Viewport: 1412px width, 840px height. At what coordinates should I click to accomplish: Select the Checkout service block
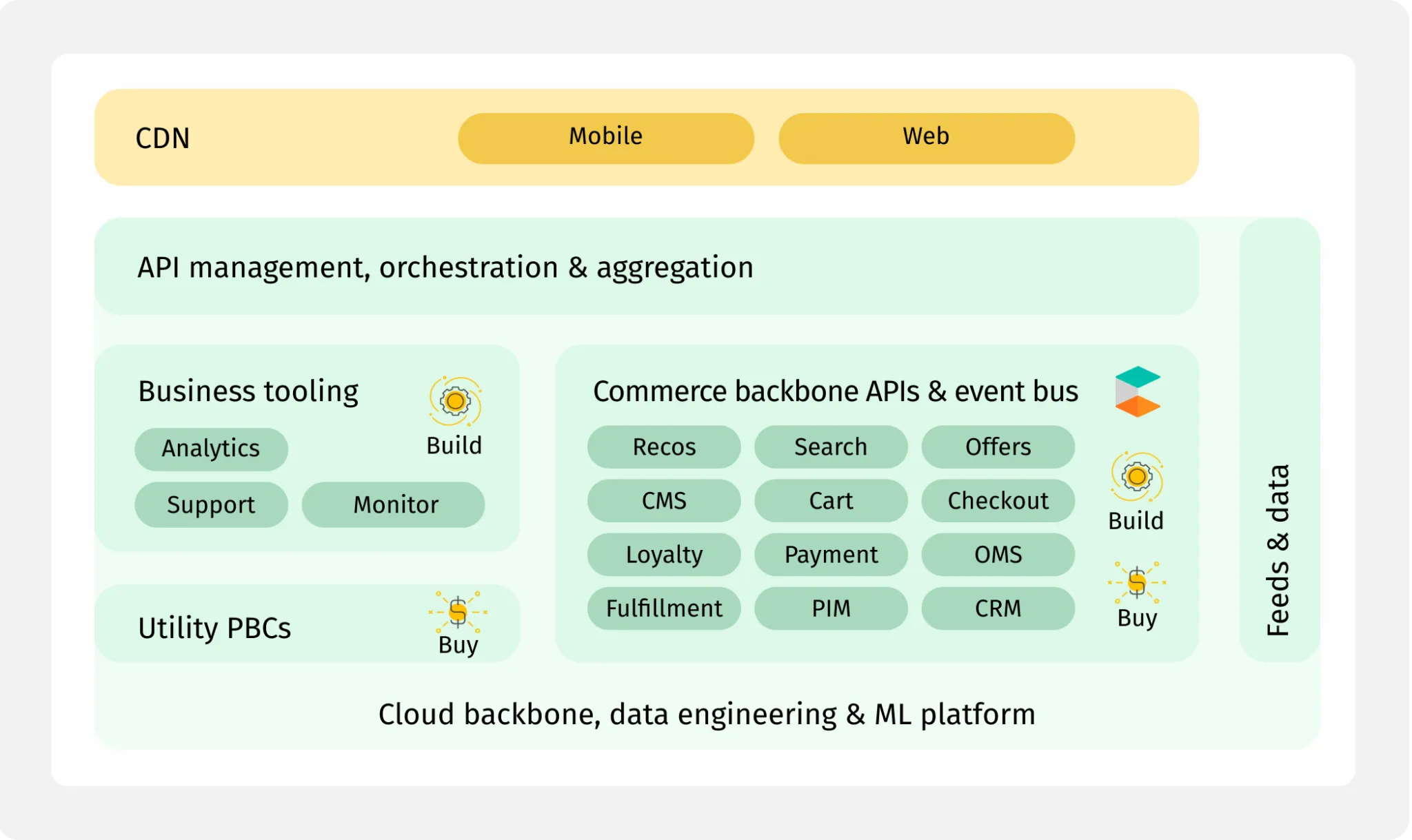(998, 501)
